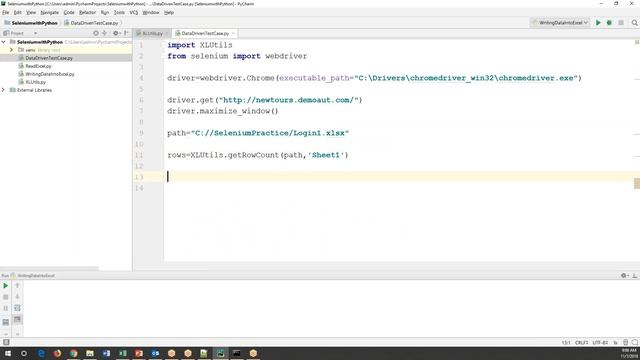Open Project panel settings gear
This screenshot has height=360, width=640.
pyautogui.click(x=116, y=33)
